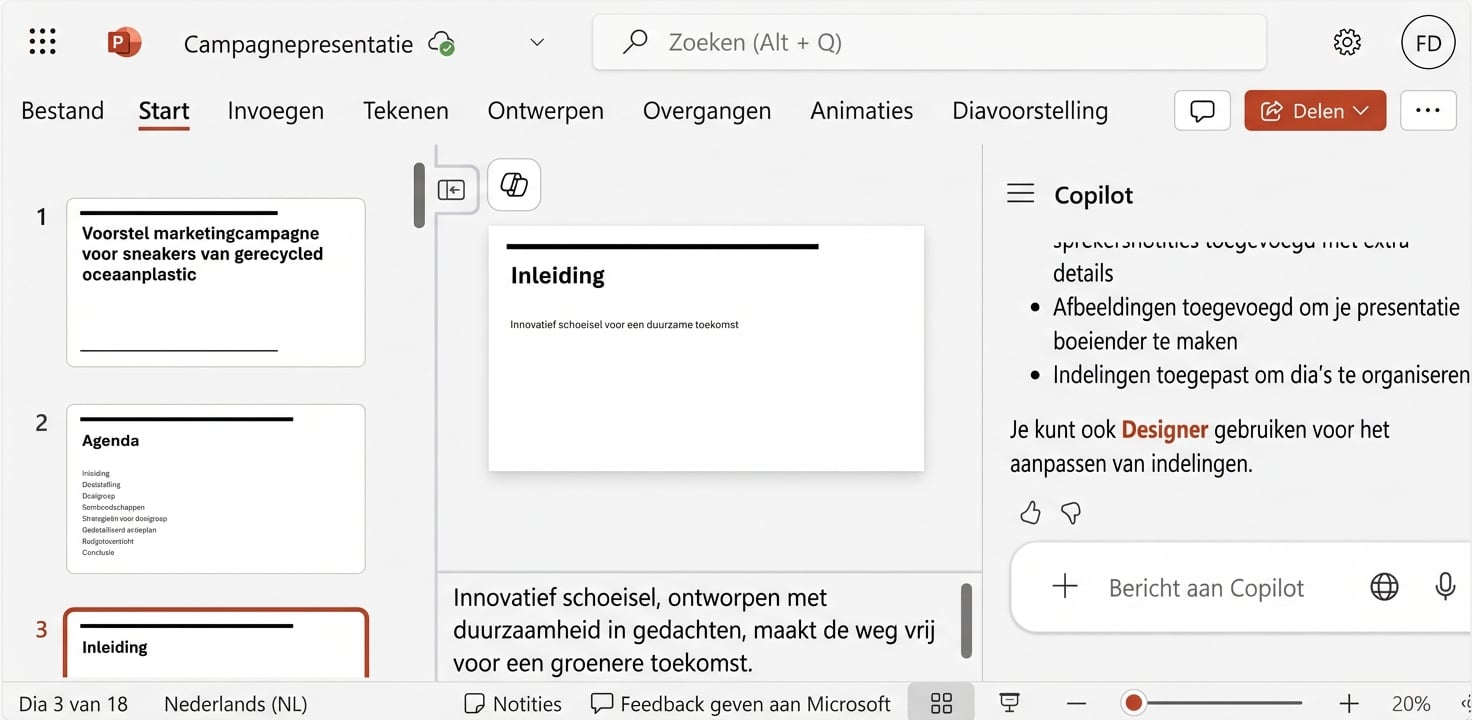Open the Designer link in Copilot text
This screenshot has height=720, width=1472.
[x=1166, y=429]
